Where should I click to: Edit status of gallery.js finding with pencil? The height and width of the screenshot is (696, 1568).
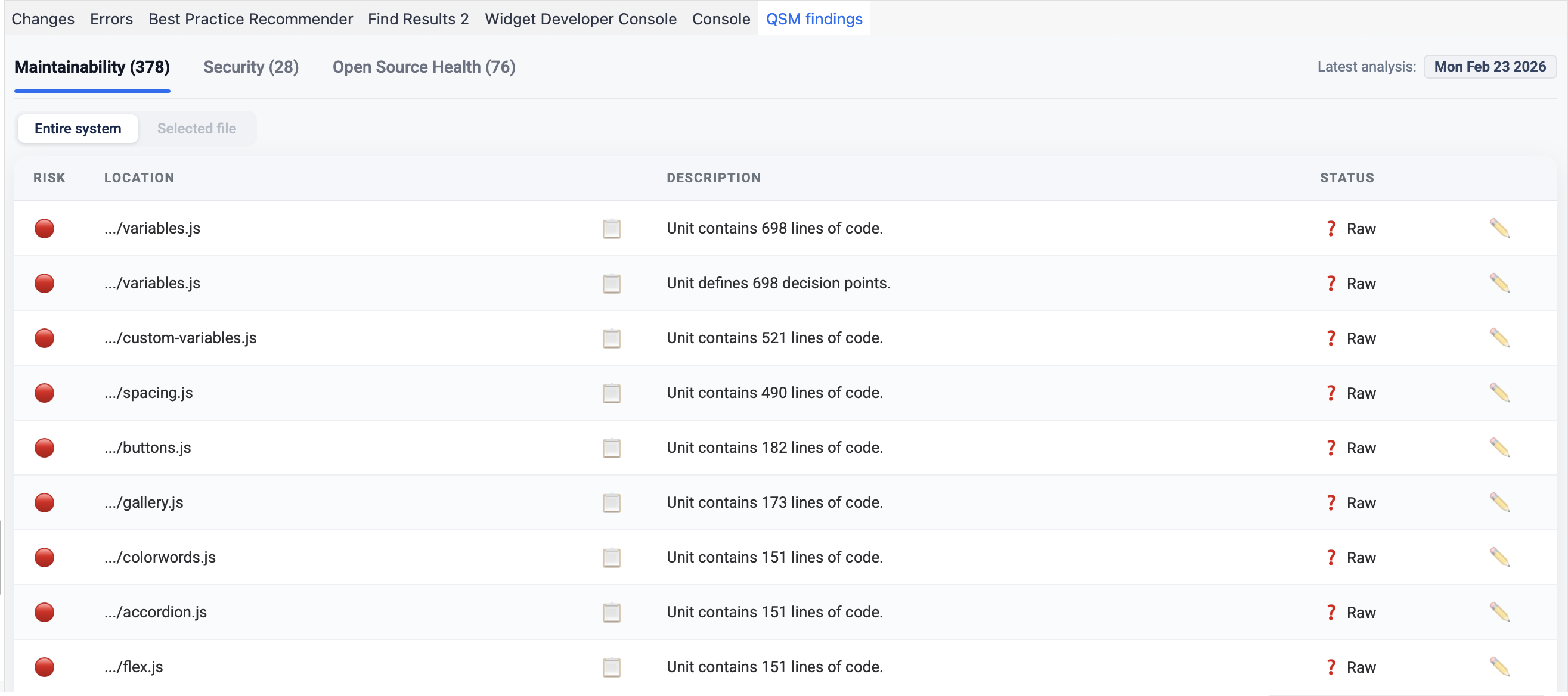pos(1499,502)
